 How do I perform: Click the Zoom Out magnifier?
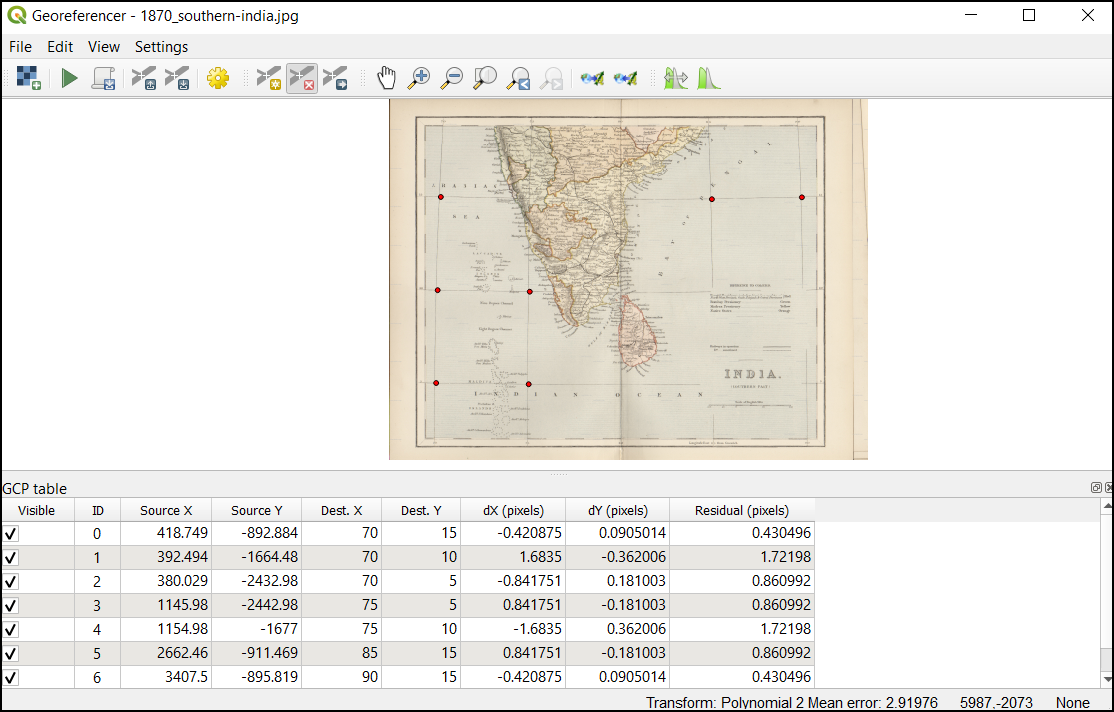click(x=452, y=78)
